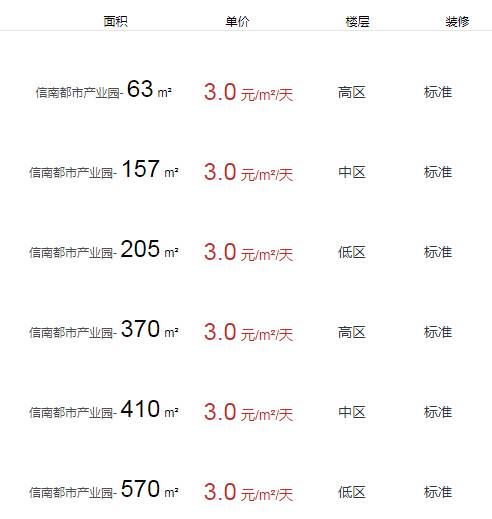Open the 信南都市产业园- 157 m² listing
This screenshot has height=519, width=492.
point(104,170)
